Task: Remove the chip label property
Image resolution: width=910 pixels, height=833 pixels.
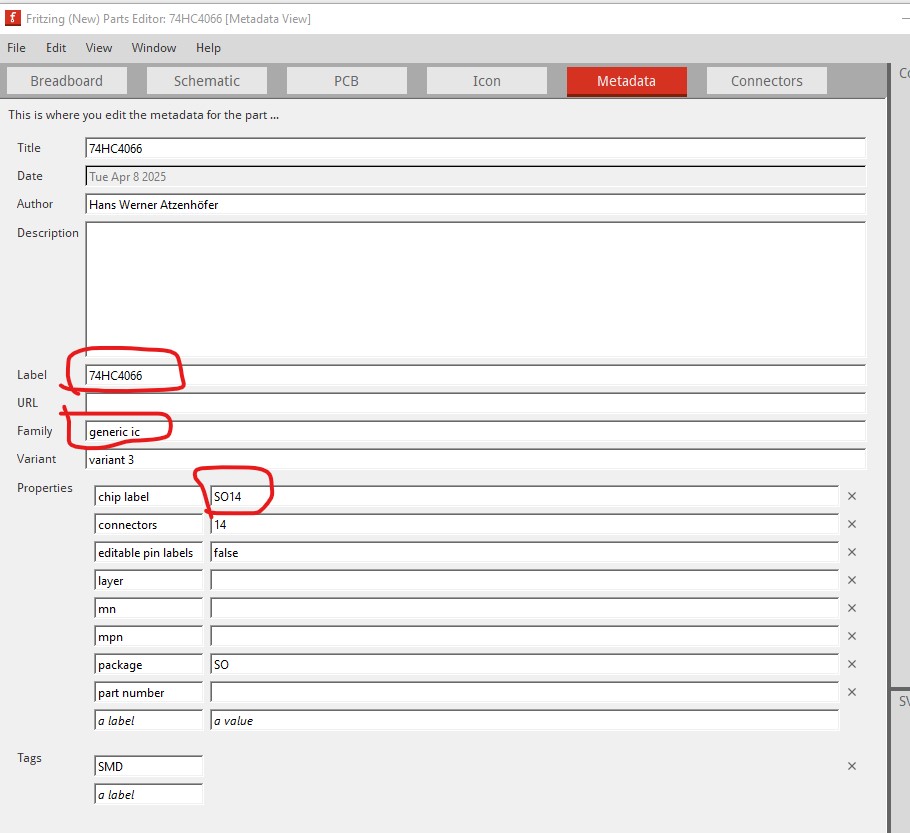Action: (851, 496)
